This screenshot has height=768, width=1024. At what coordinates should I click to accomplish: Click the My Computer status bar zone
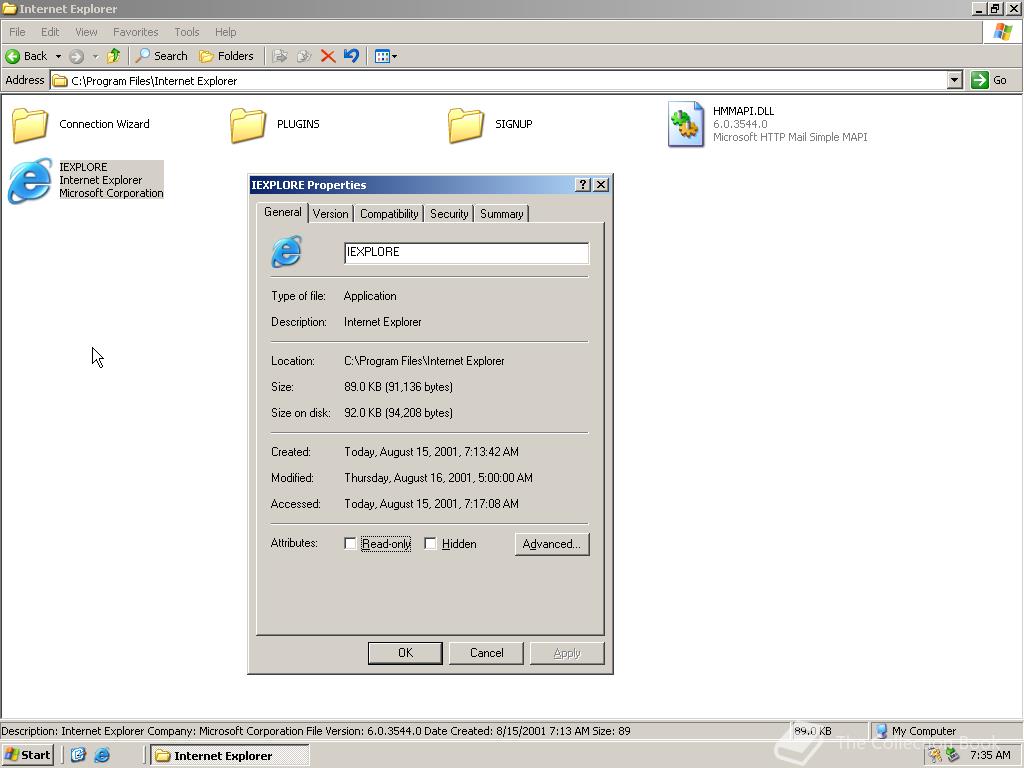(x=946, y=731)
